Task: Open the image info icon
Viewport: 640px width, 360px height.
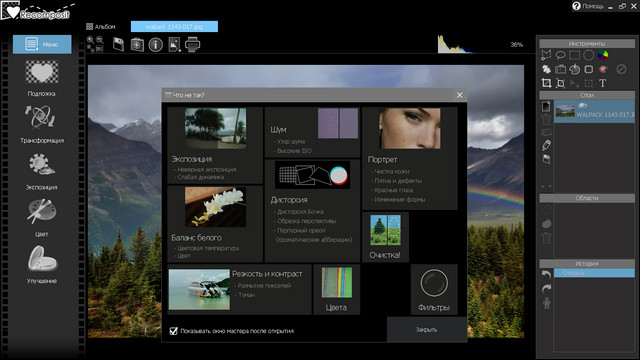Action: coord(156,44)
